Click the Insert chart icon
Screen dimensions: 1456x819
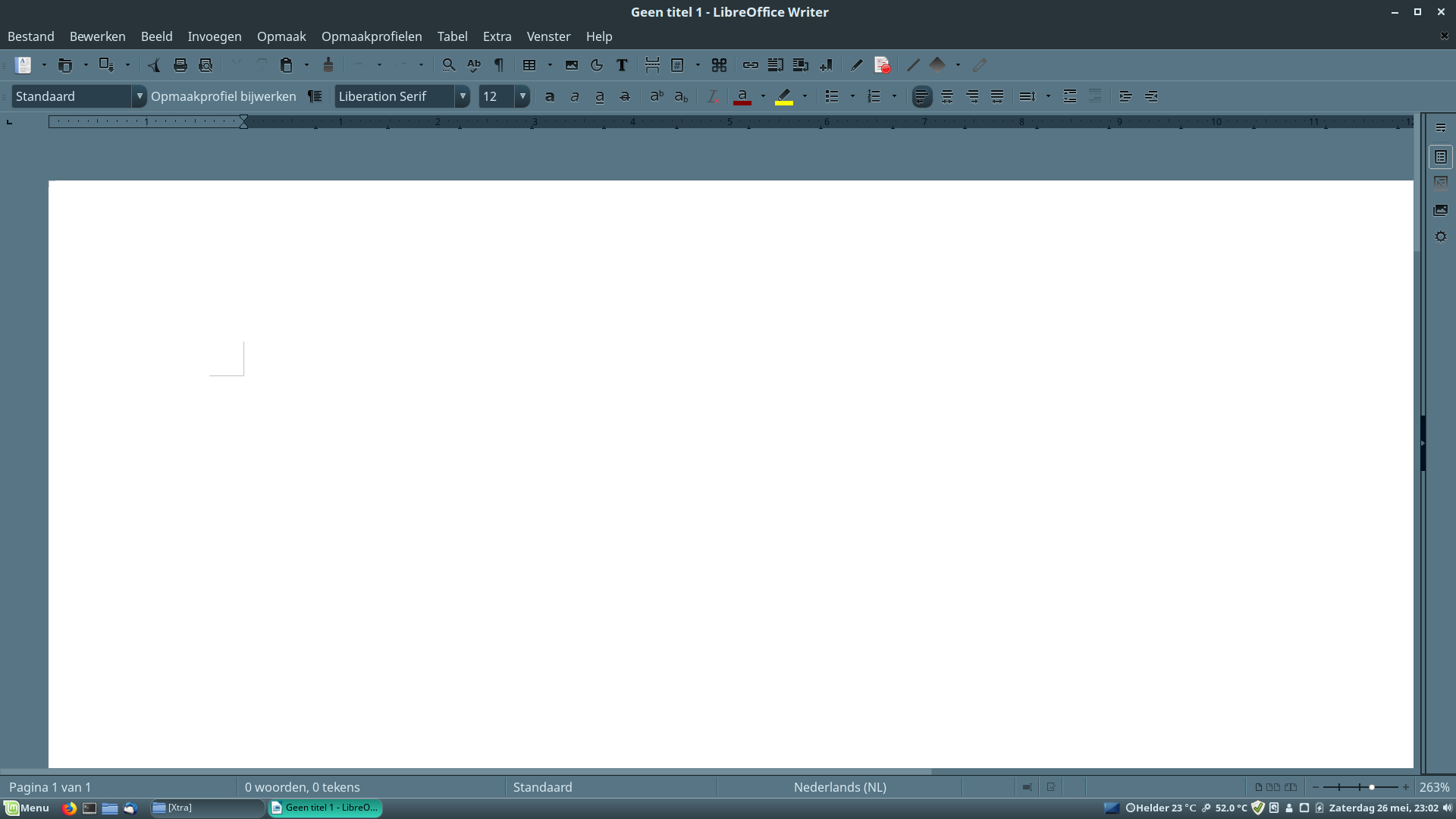pyautogui.click(x=597, y=65)
